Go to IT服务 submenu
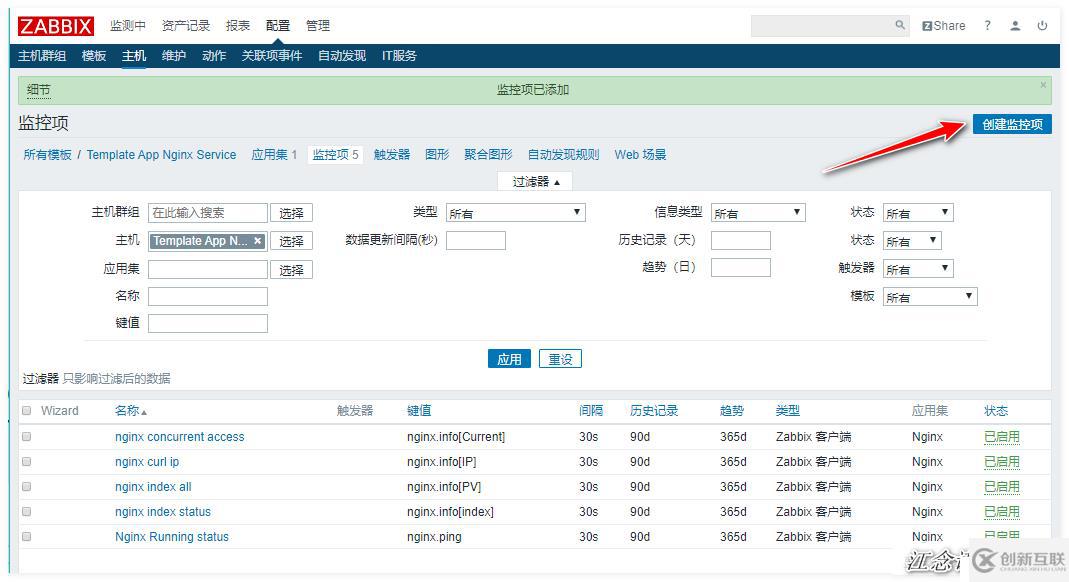Screen dimensions: 1069x582 click(399, 56)
